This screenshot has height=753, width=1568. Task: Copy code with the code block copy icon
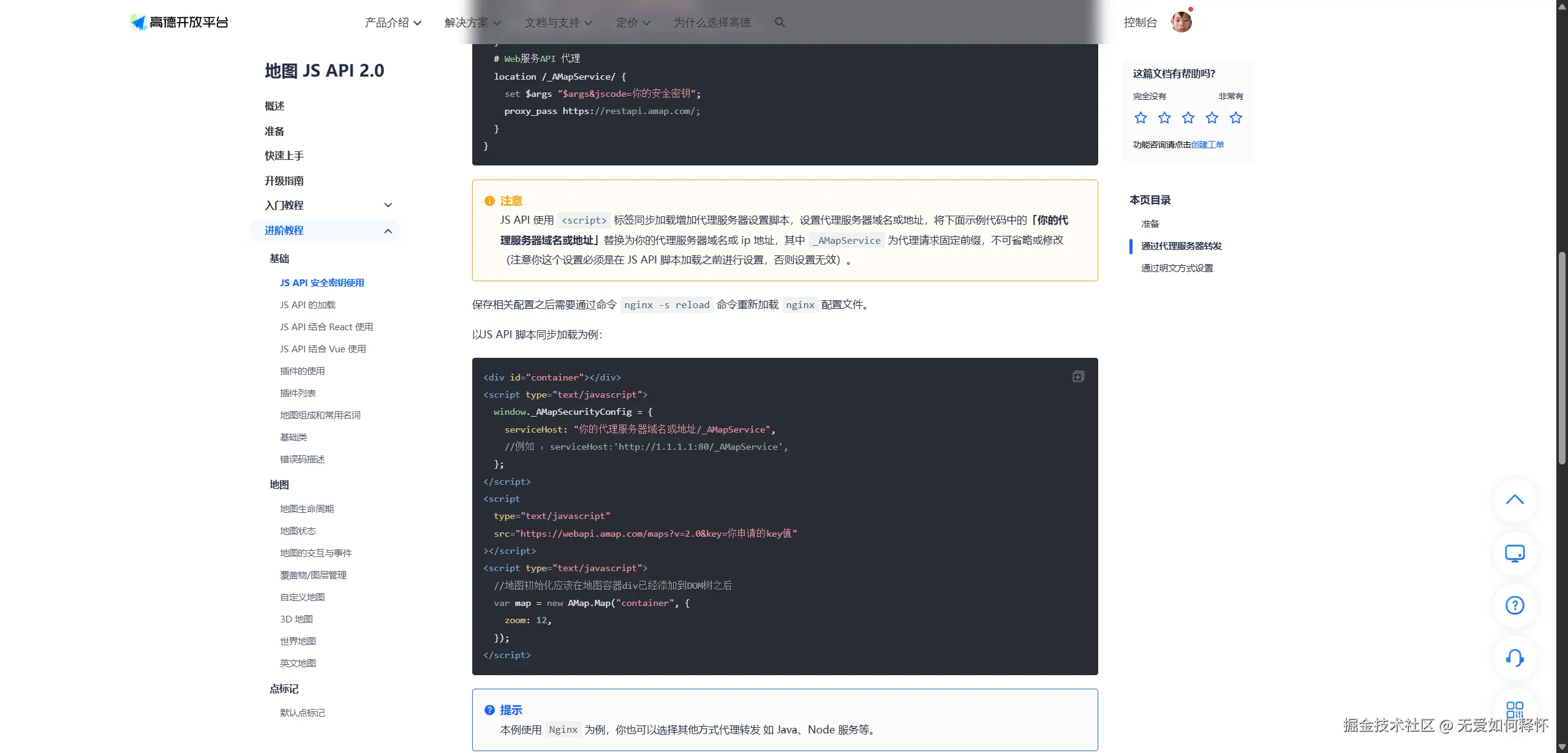point(1078,377)
